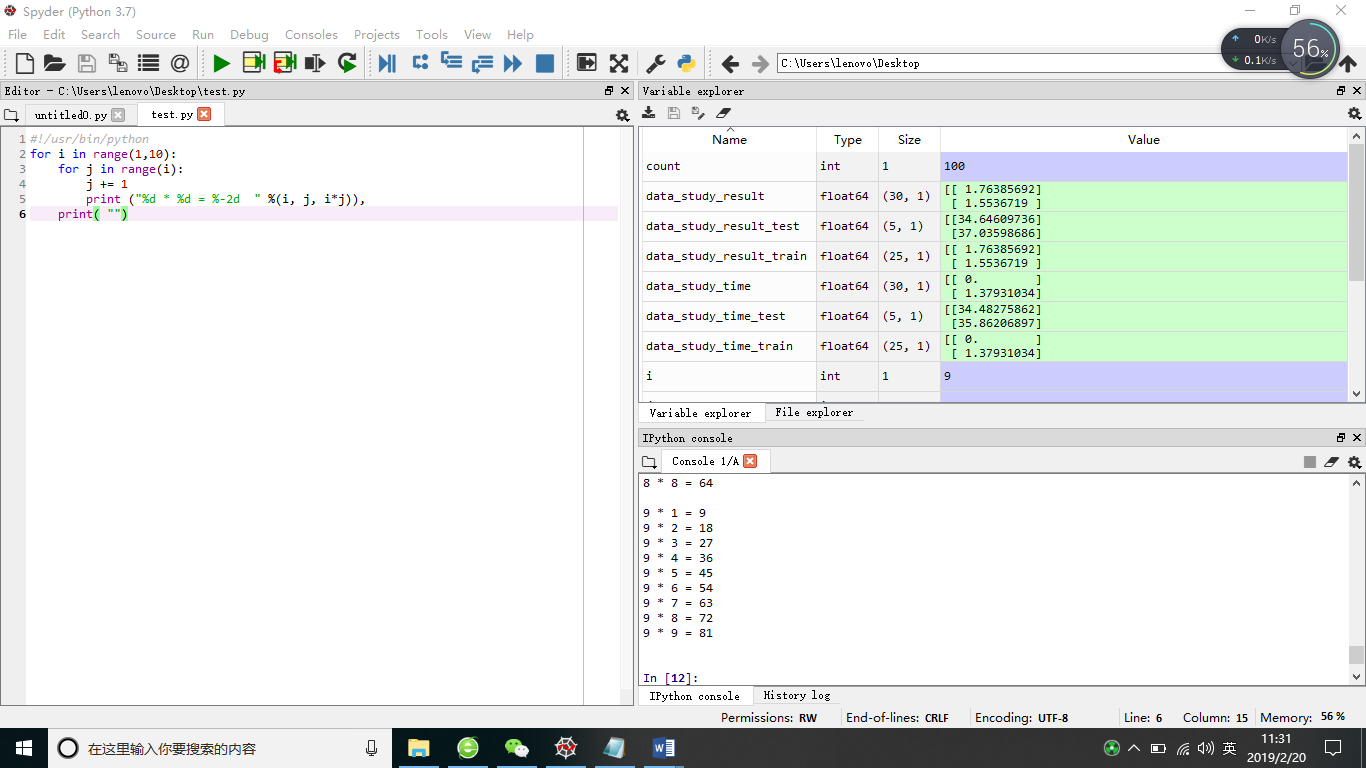Sort variables by the Name header
The image size is (1366, 768).
pos(729,140)
